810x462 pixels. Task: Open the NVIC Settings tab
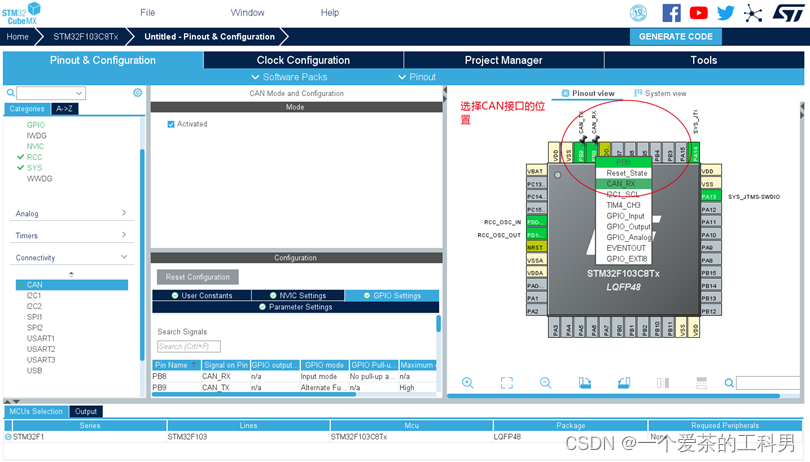298,295
